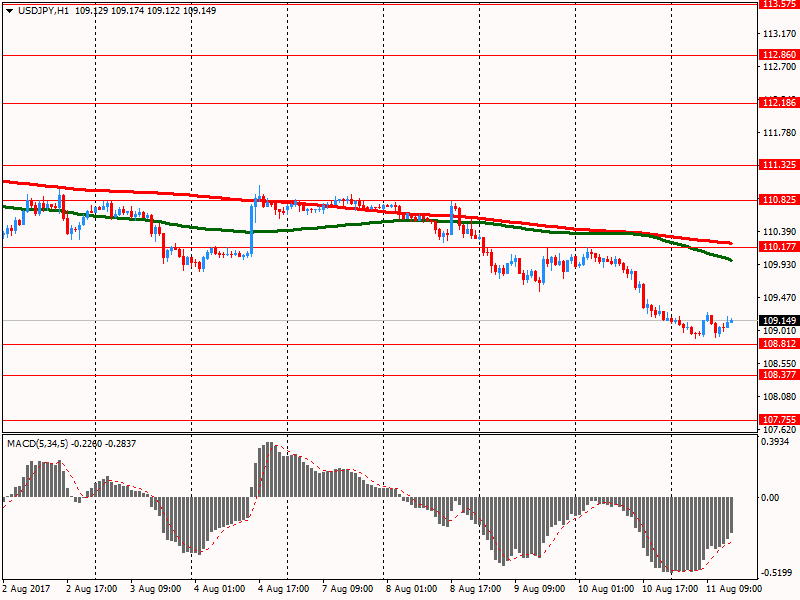Click the 111.780 price scale value
Viewport: 800px width, 600px height.
[x=779, y=133]
